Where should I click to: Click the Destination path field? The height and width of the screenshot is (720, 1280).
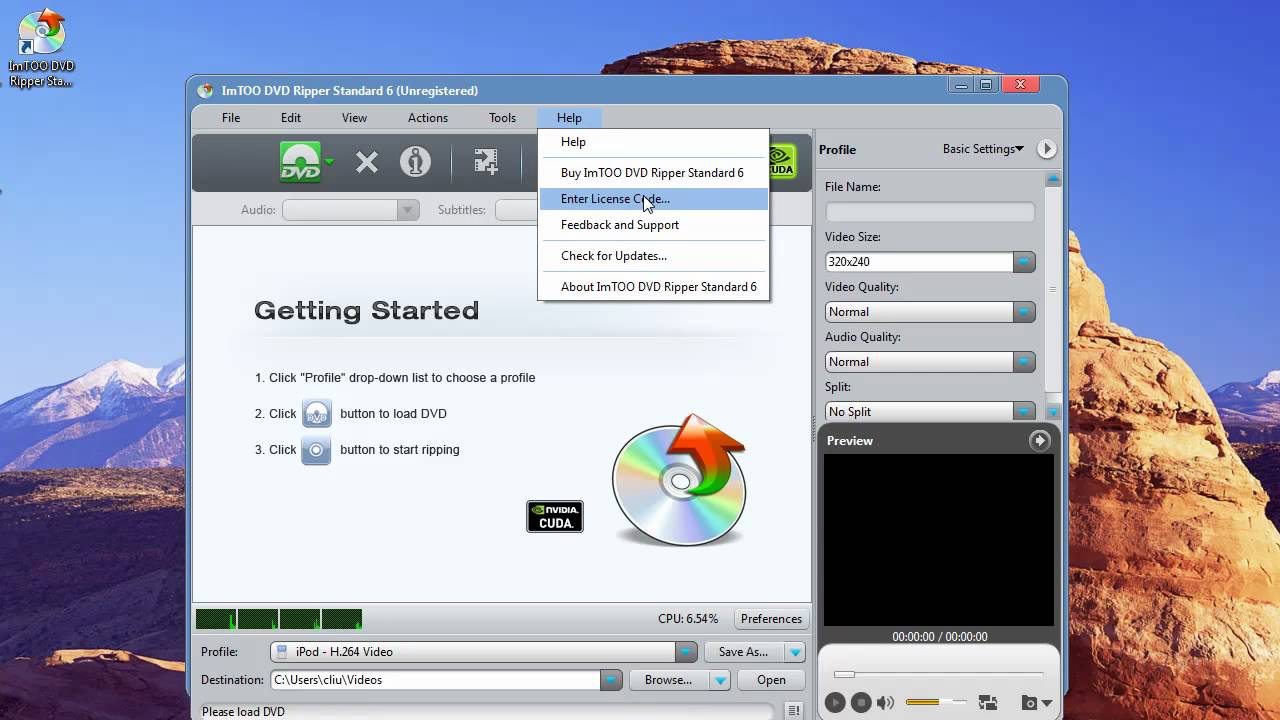(435, 680)
